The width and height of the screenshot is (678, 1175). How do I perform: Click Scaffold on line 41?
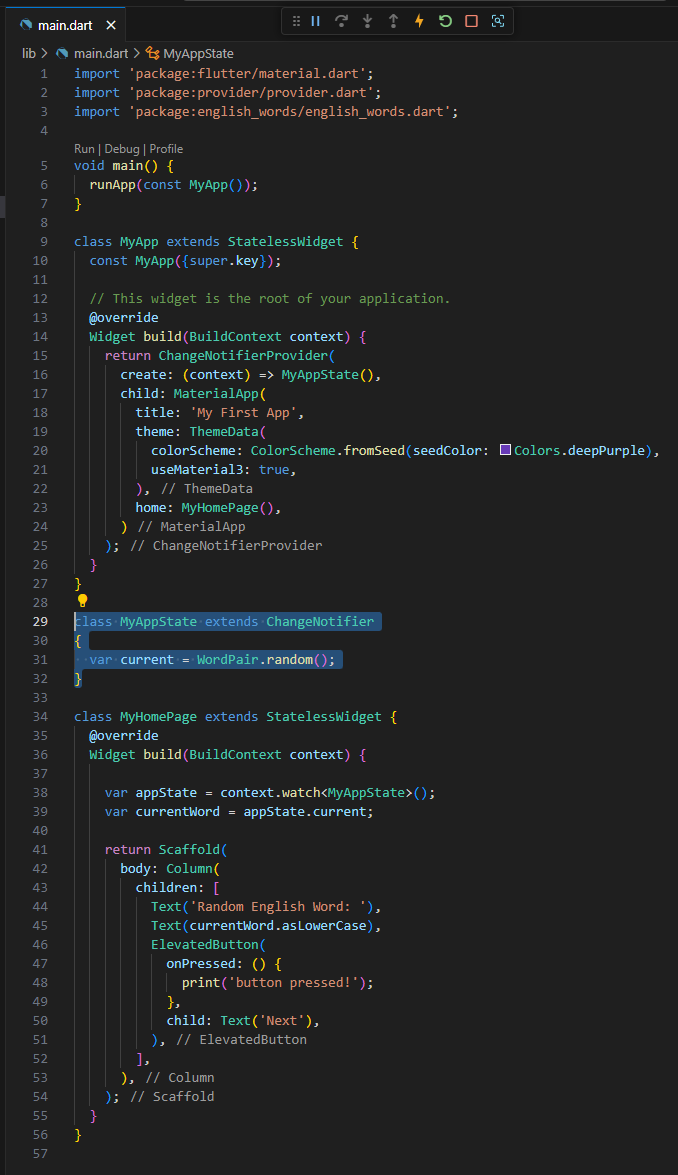coord(189,849)
